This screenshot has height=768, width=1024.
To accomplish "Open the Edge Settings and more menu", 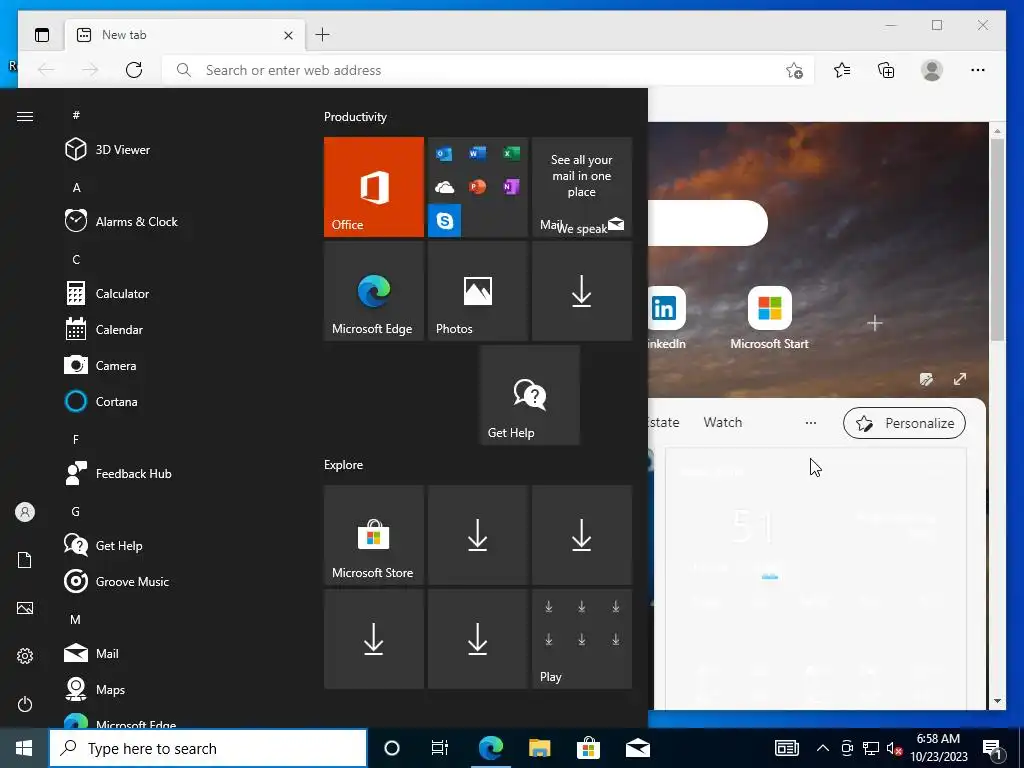I will click(978, 70).
